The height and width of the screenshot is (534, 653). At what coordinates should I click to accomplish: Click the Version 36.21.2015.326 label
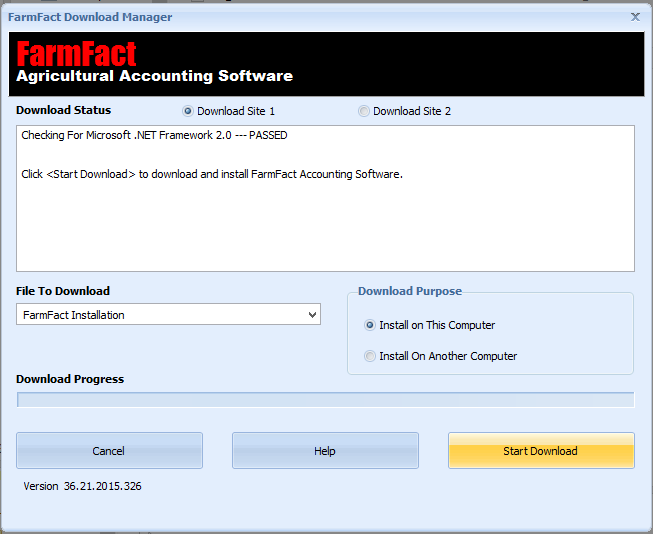point(89,486)
